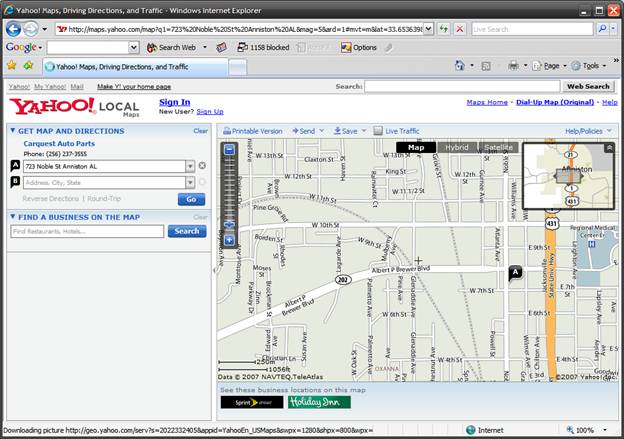This screenshot has height=439, width=624.
Task: Open Google toolbar Options
Action: click(x=359, y=47)
